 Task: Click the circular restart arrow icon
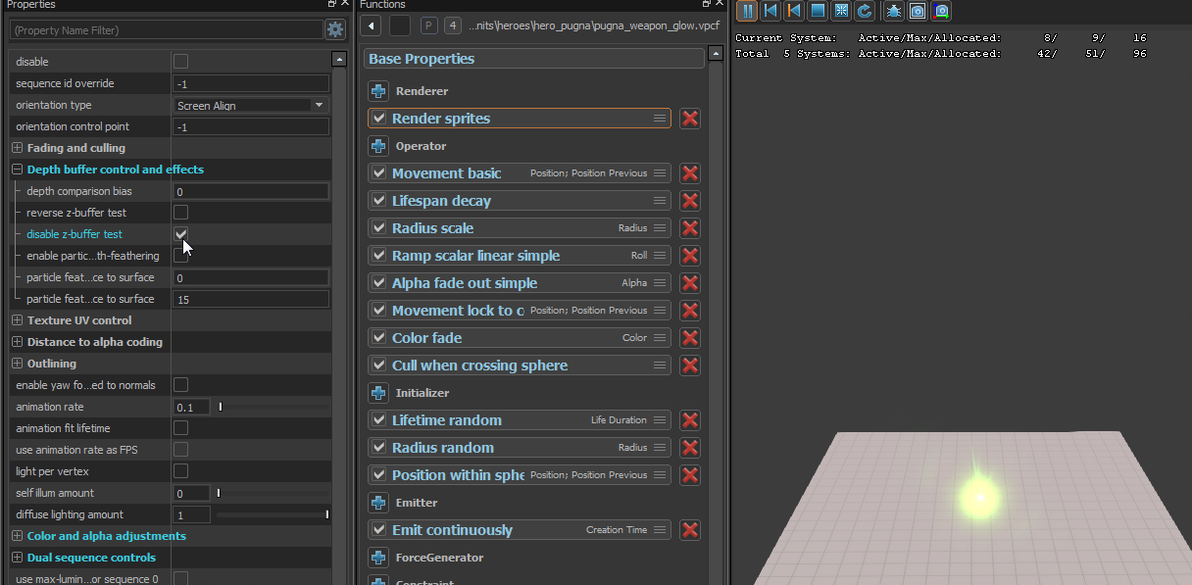point(864,11)
